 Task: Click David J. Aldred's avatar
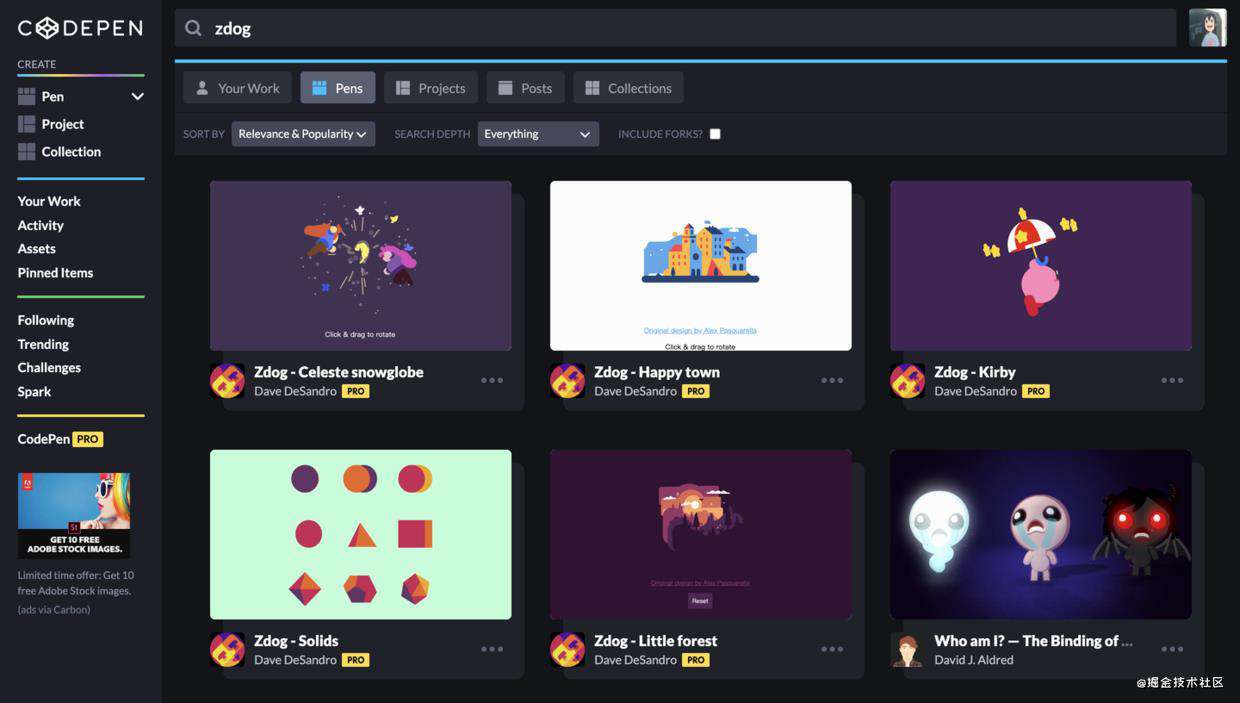point(907,650)
